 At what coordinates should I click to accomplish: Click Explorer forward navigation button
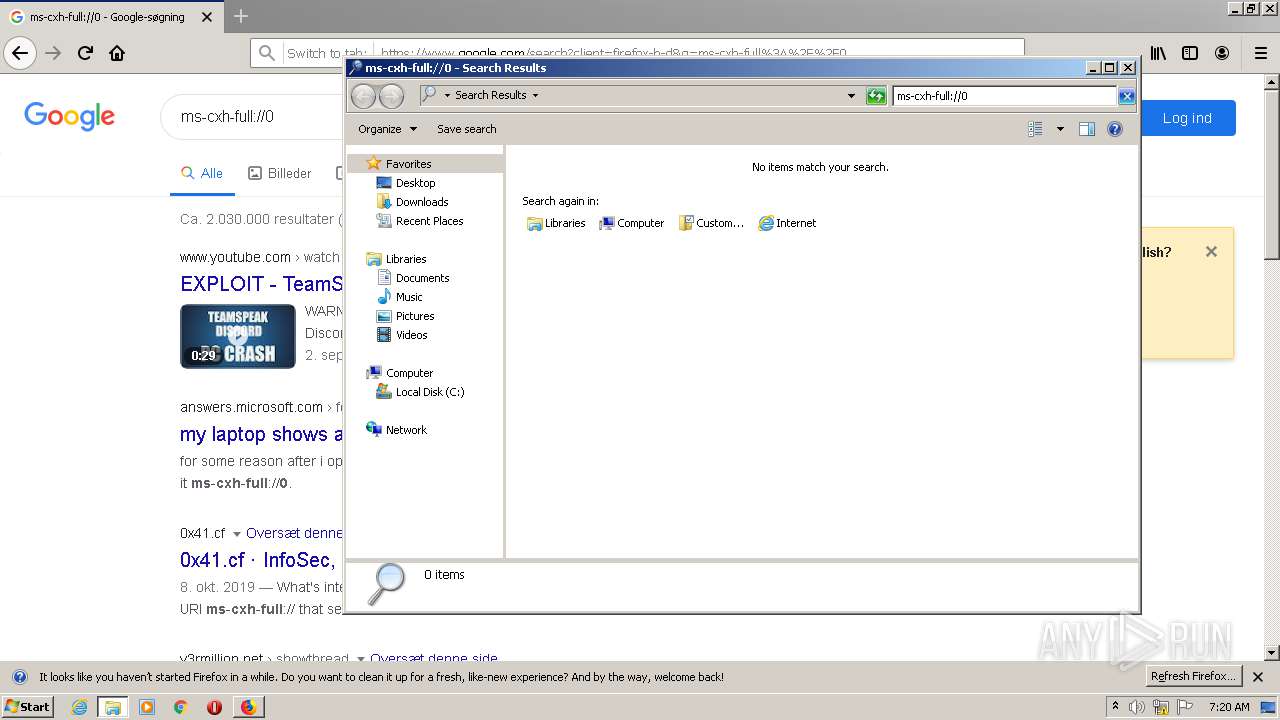(391, 95)
